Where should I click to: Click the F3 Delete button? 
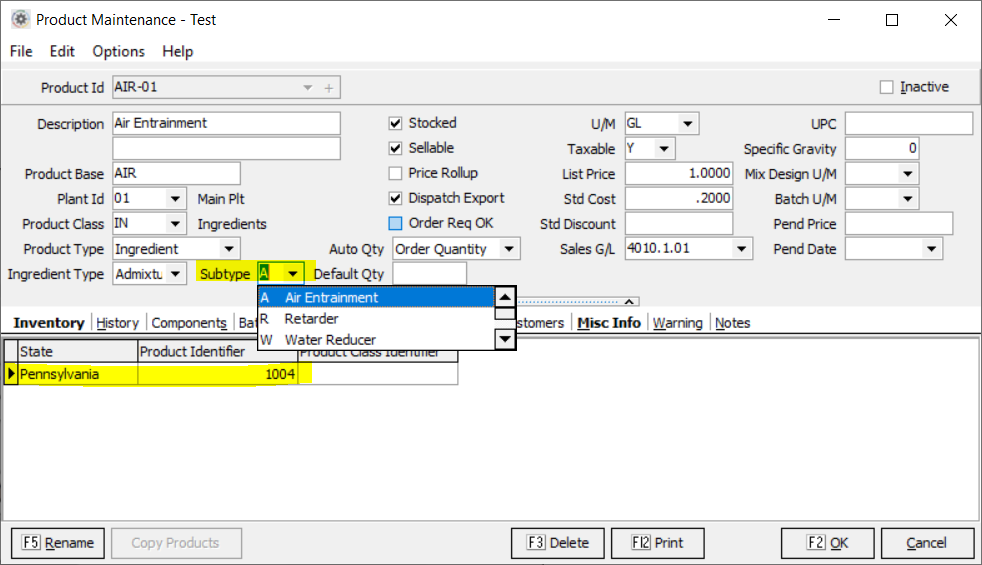(x=556, y=543)
